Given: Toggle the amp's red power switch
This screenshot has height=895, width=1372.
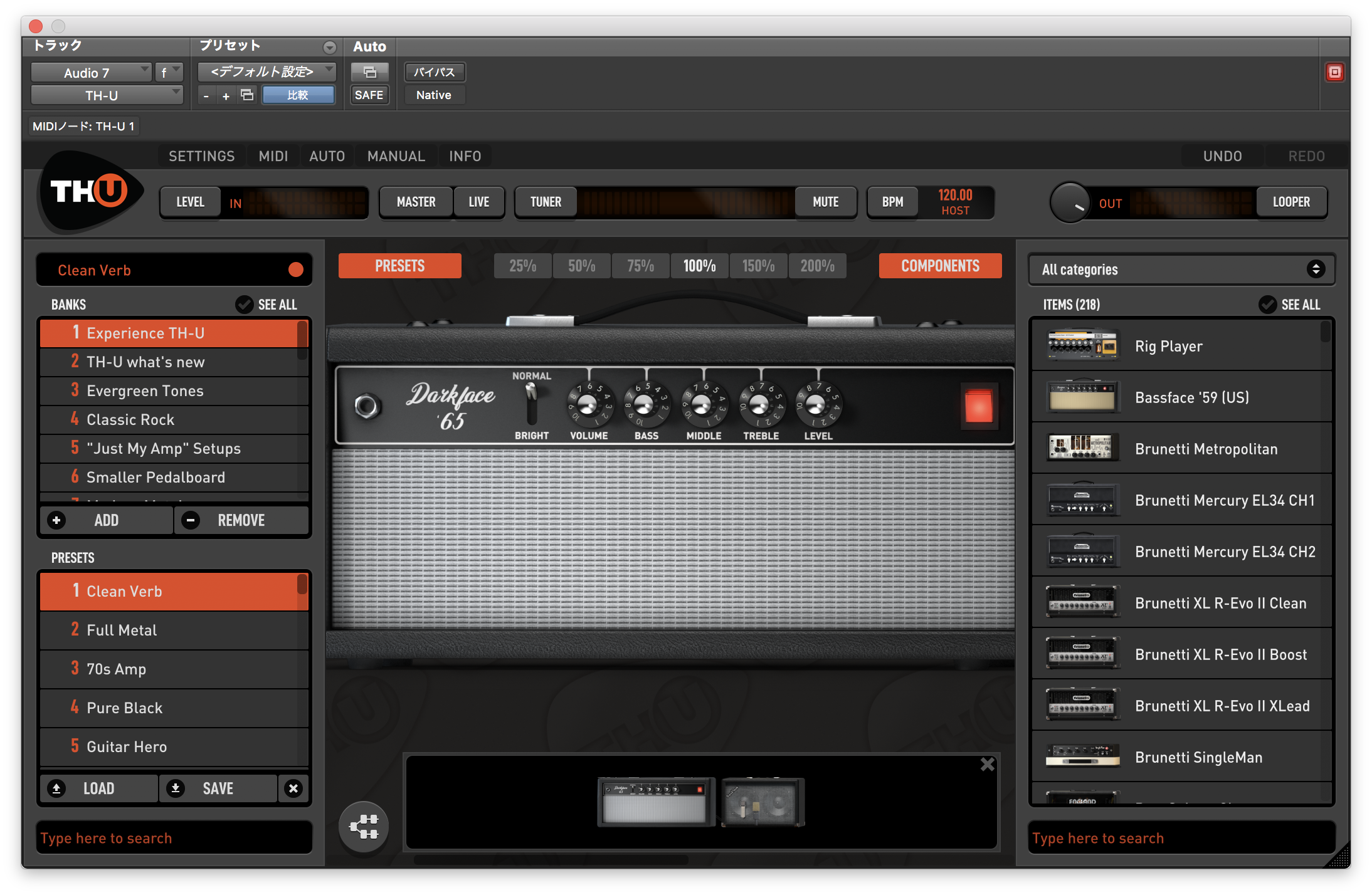Looking at the screenshot, I should (x=978, y=406).
